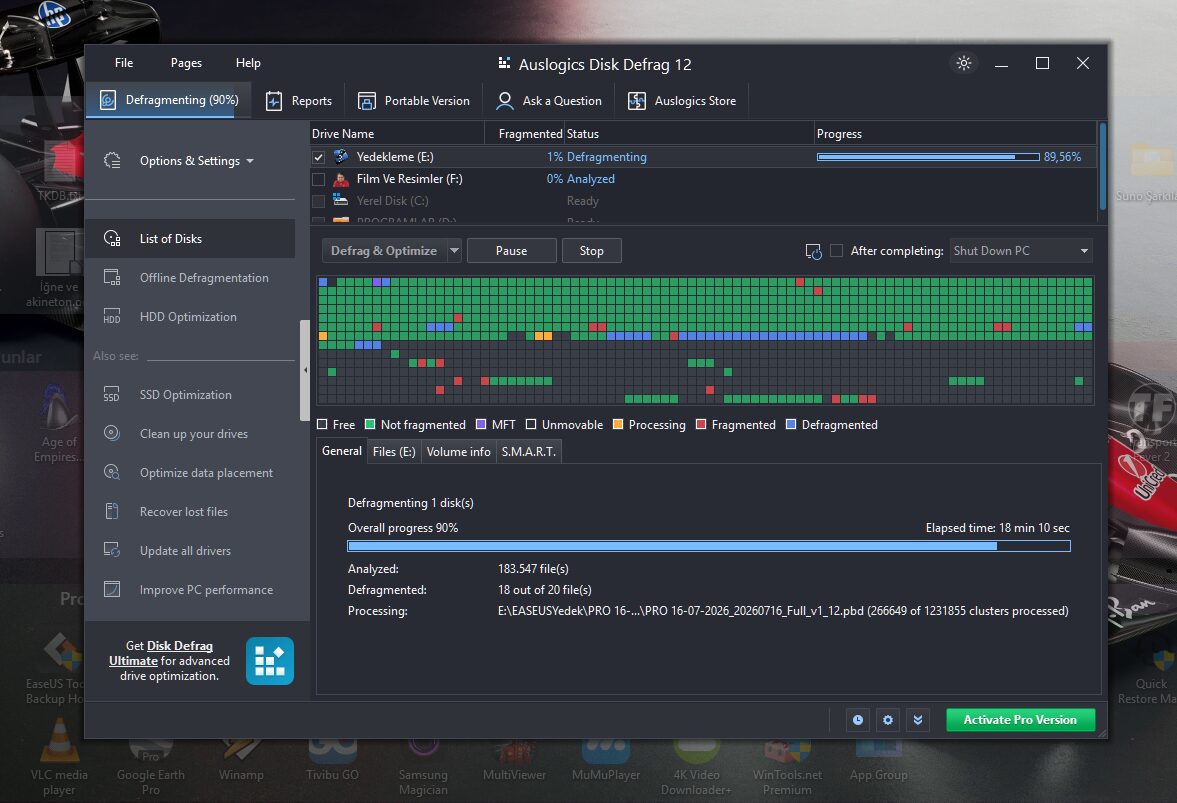Click the Update all drivers icon
Image resolution: width=1177 pixels, height=803 pixels.
click(112, 550)
